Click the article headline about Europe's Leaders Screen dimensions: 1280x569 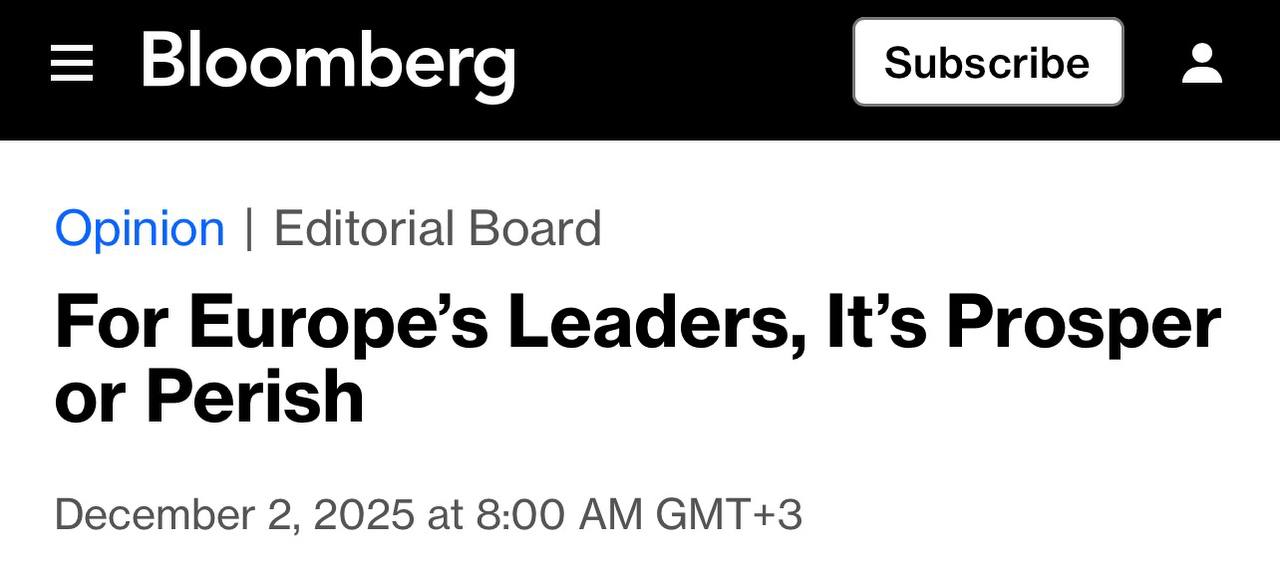[x=638, y=359]
